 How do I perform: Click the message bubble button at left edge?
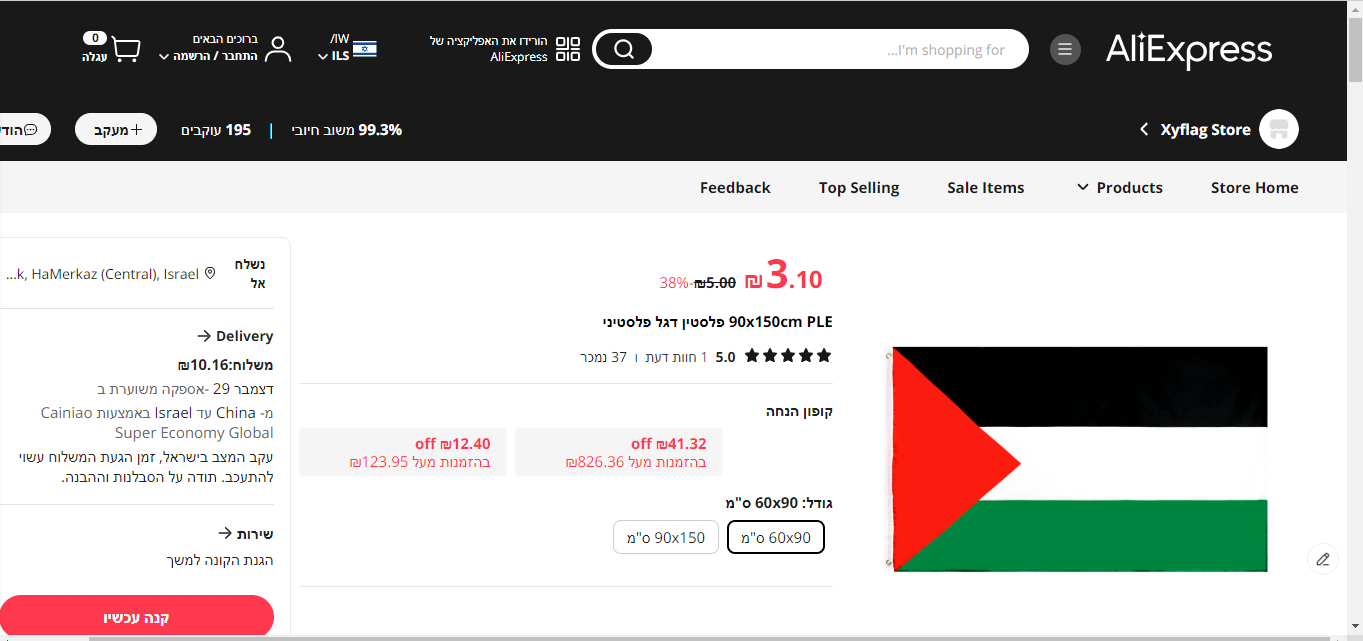point(24,130)
